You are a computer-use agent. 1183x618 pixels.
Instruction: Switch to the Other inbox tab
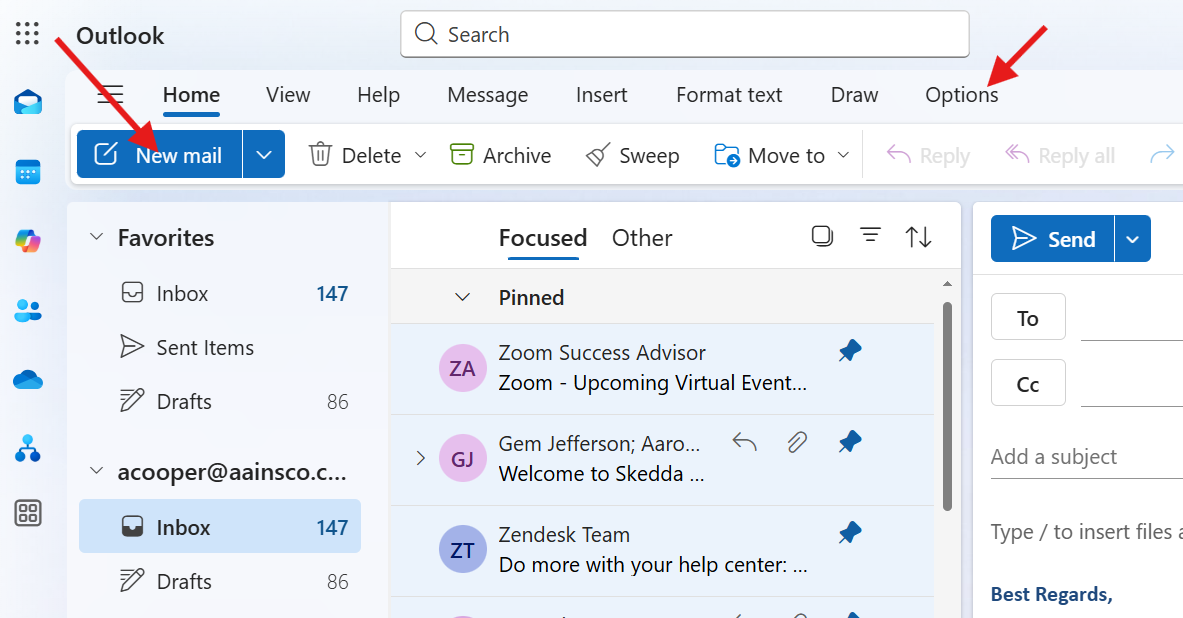point(642,238)
